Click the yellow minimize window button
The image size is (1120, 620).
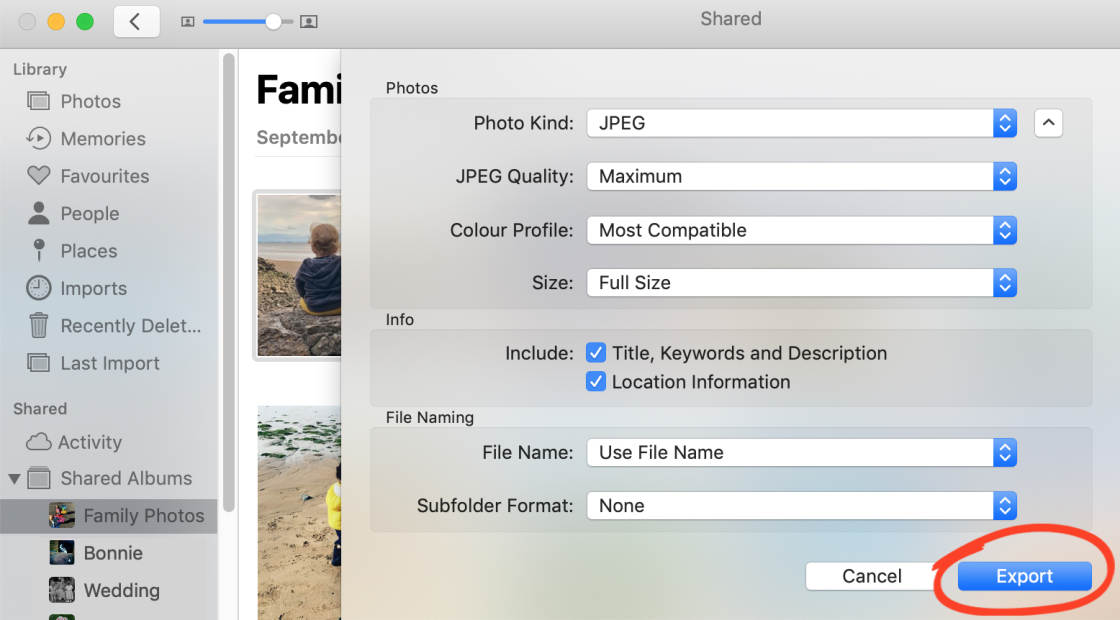click(x=56, y=21)
